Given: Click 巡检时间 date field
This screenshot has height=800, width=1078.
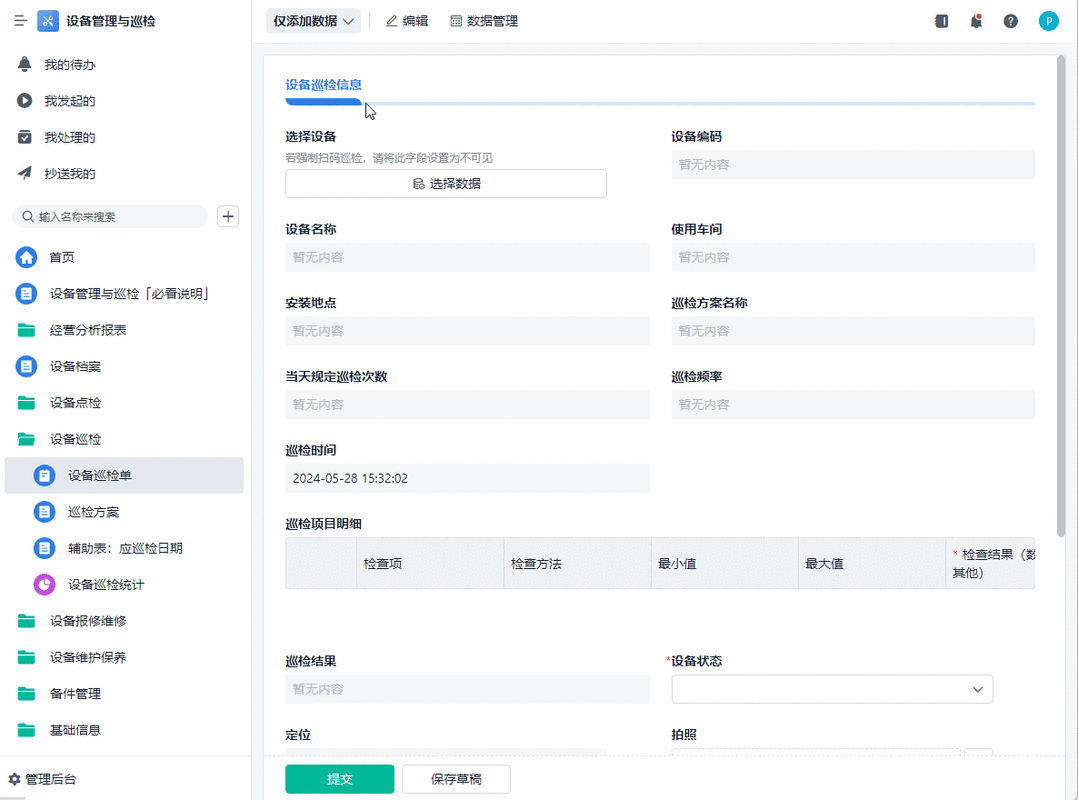Looking at the screenshot, I should coord(468,478).
